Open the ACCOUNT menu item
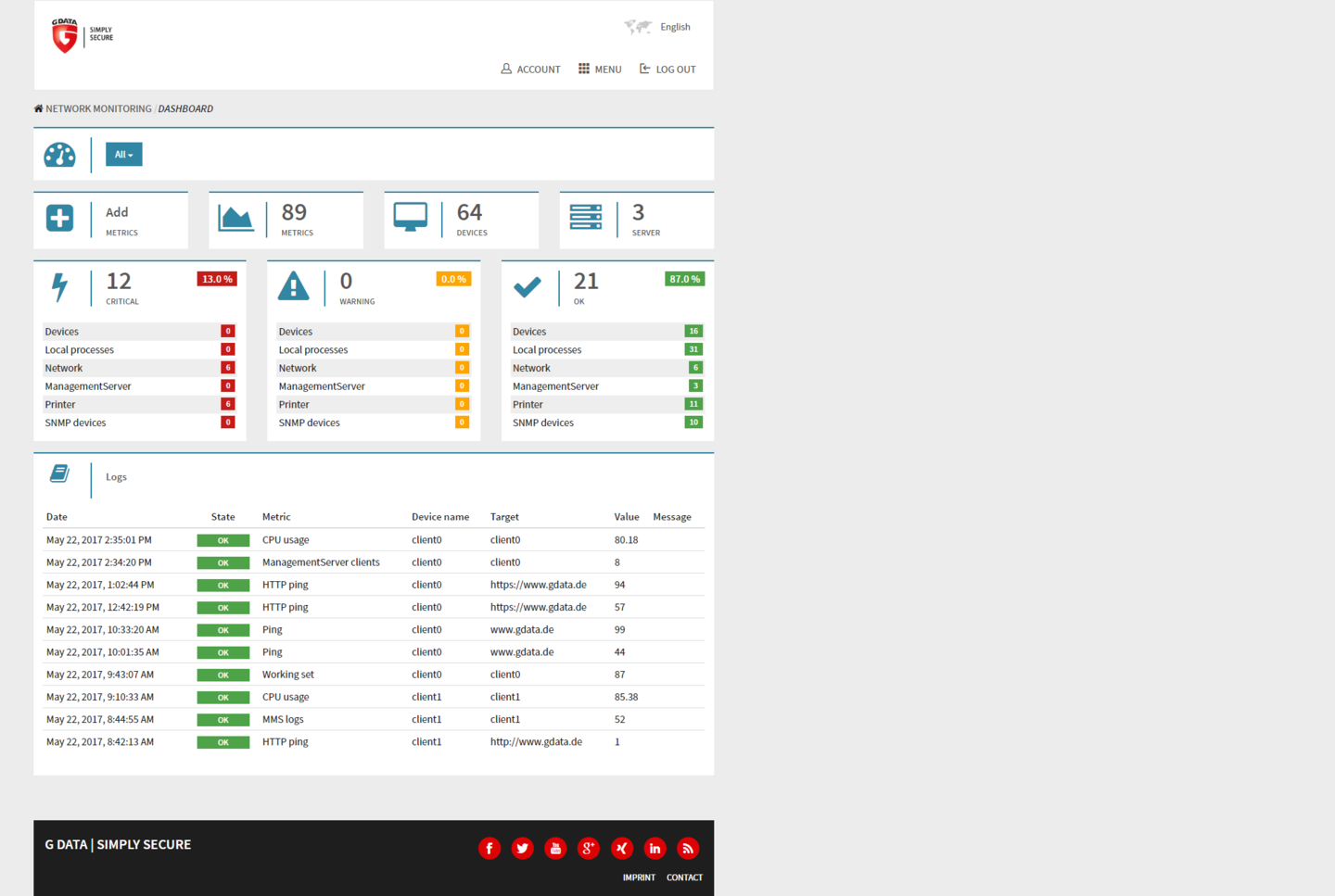This screenshot has height=896, width=1335. 530,69
